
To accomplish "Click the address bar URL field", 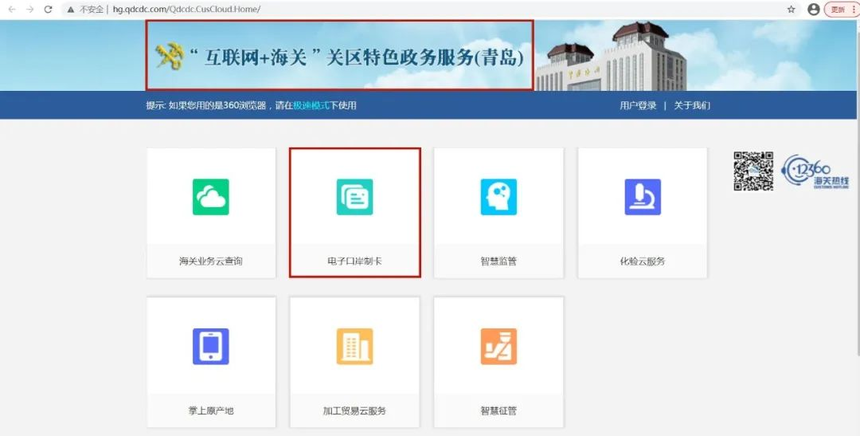I will pyautogui.click(x=400, y=9).
